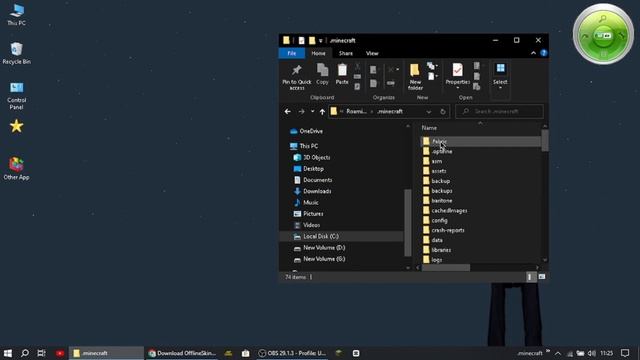640x360 pixels.
Task: Open the Windows Start menu
Action: tap(8, 353)
